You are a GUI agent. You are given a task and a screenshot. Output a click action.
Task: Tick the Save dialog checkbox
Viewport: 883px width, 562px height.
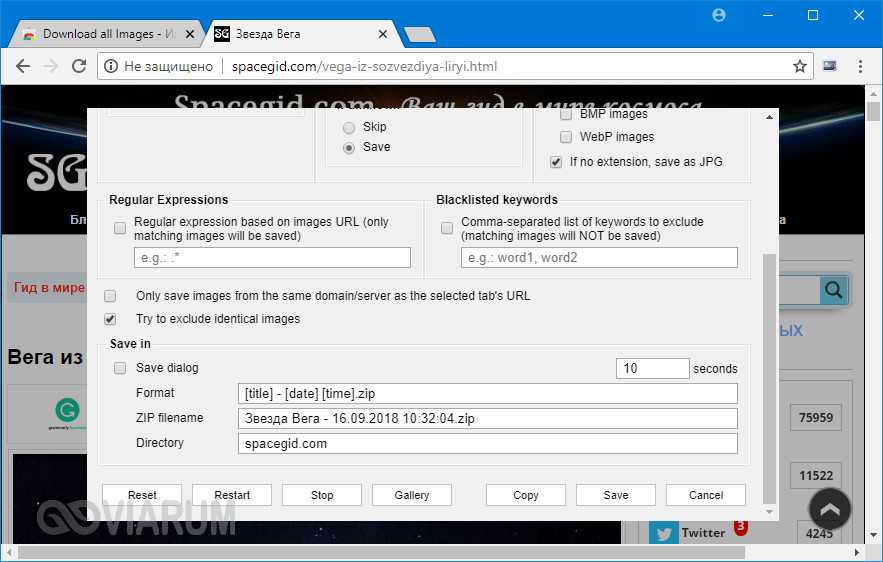[x=120, y=368]
